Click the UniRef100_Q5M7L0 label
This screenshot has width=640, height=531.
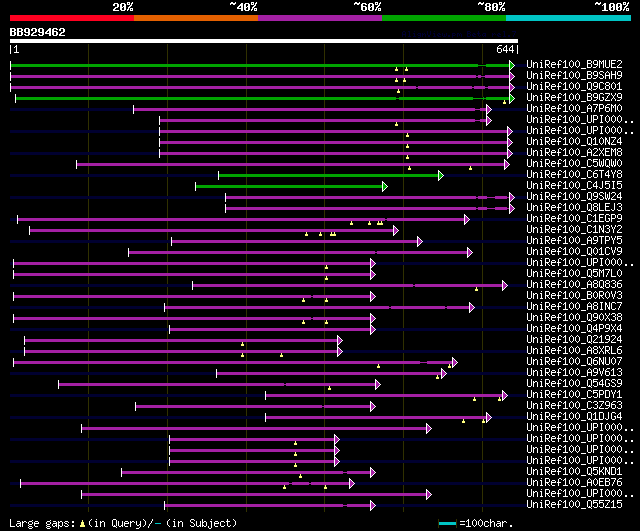[574, 273]
